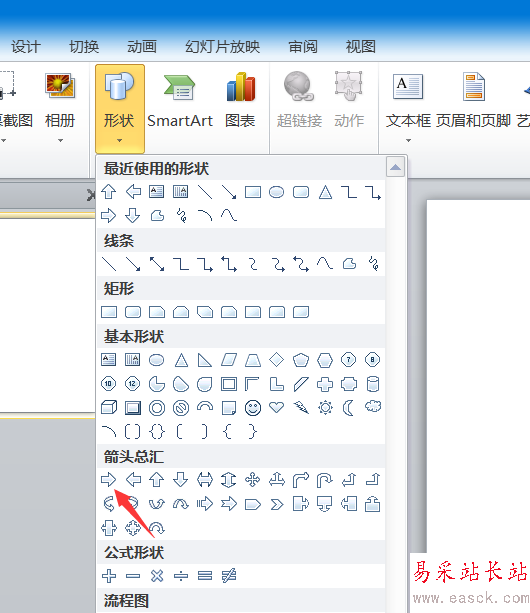
Task: Select up arrow under 箭头总汇
Action: (157, 479)
